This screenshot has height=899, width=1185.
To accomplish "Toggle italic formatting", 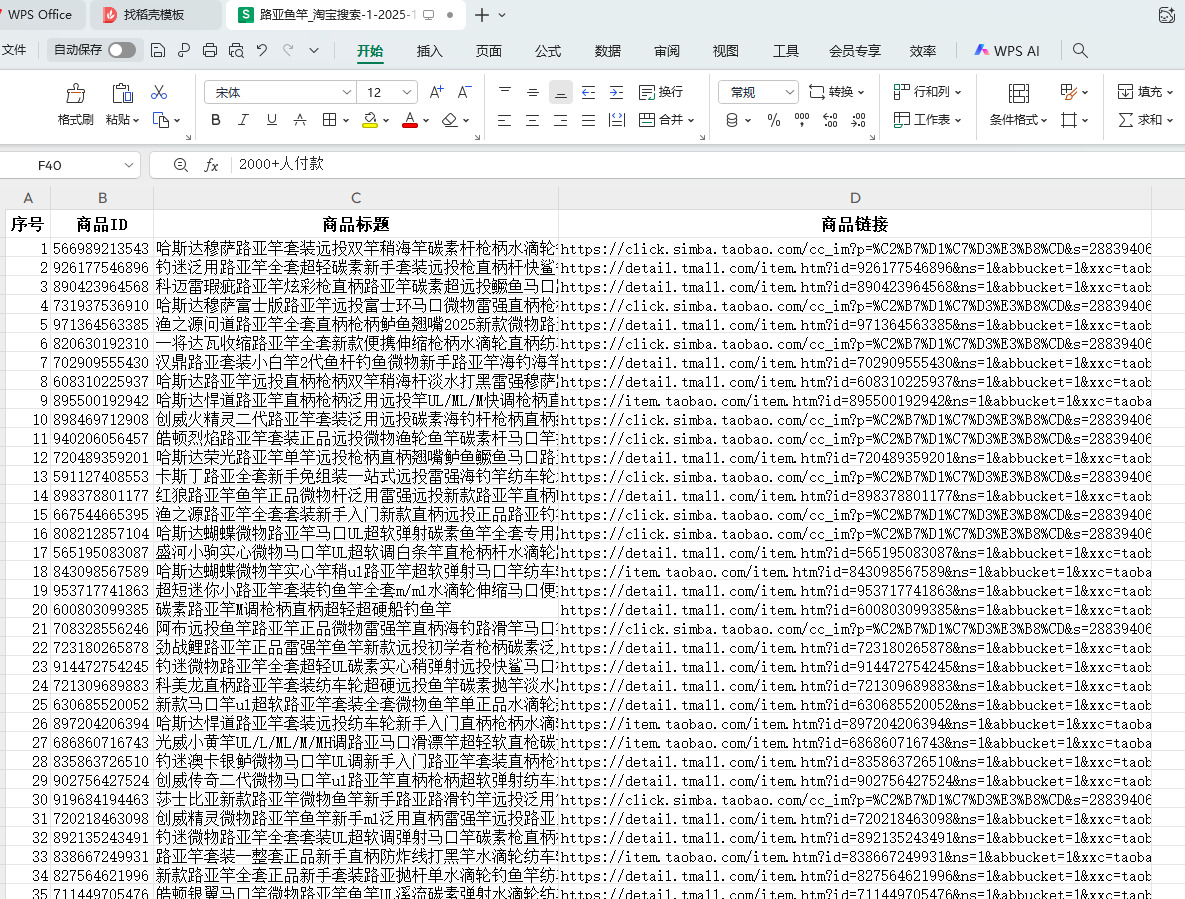I will click(243, 120).
